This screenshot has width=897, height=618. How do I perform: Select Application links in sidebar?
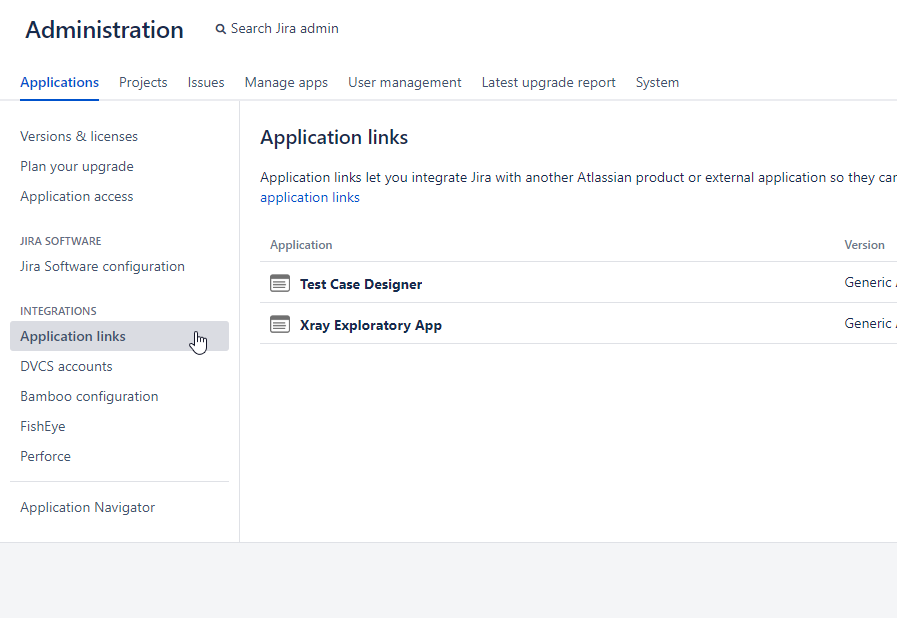point(119,336)
